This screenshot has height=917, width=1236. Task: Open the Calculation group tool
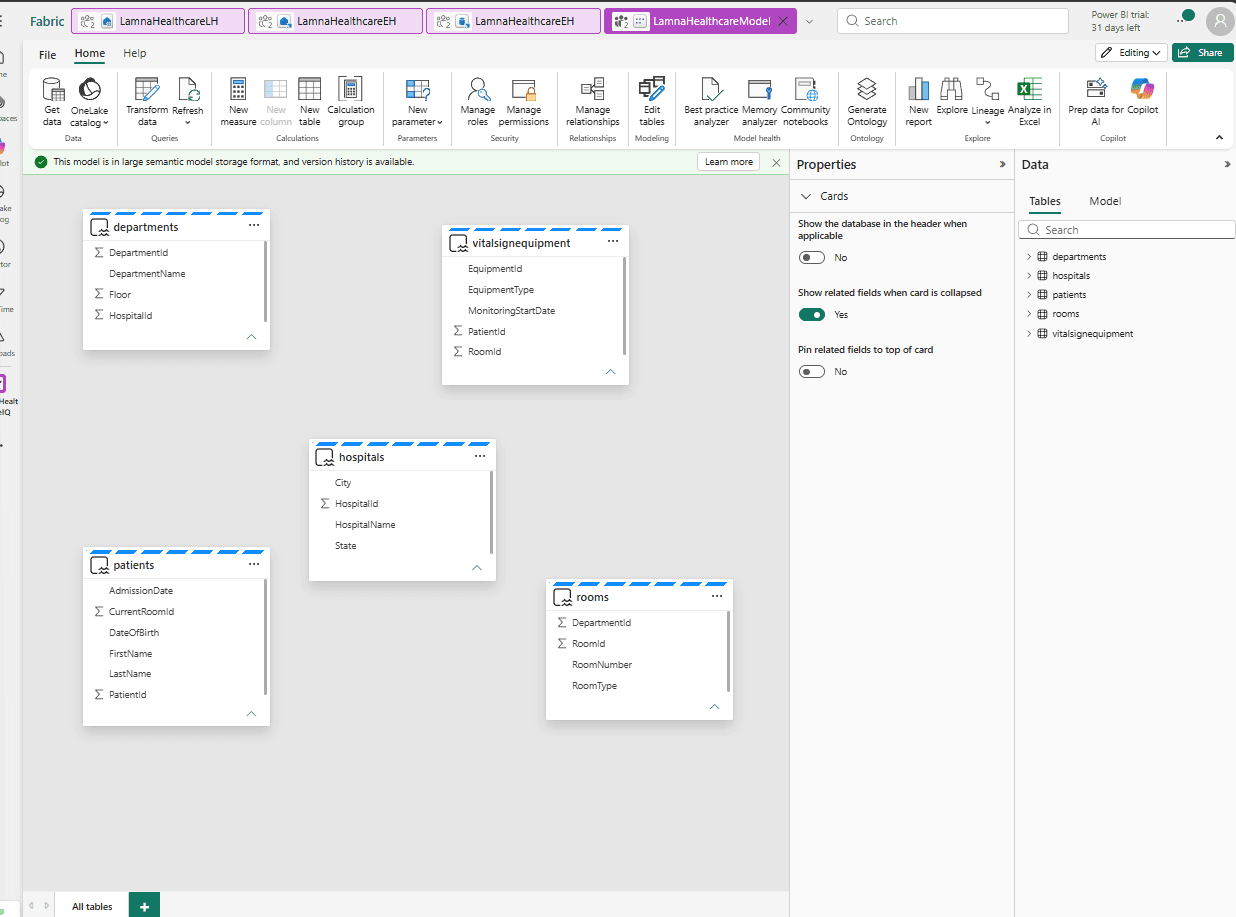coord(351,102)
